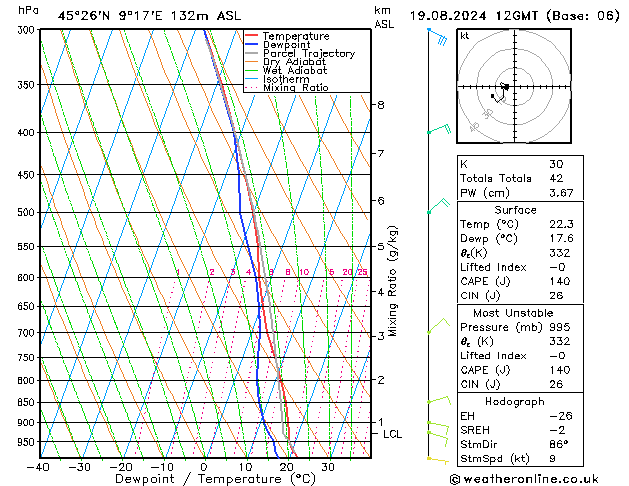This screenshot has width=629, height=486.
Task: Click the 'LCL' level marker label
Action: point(392,434)
